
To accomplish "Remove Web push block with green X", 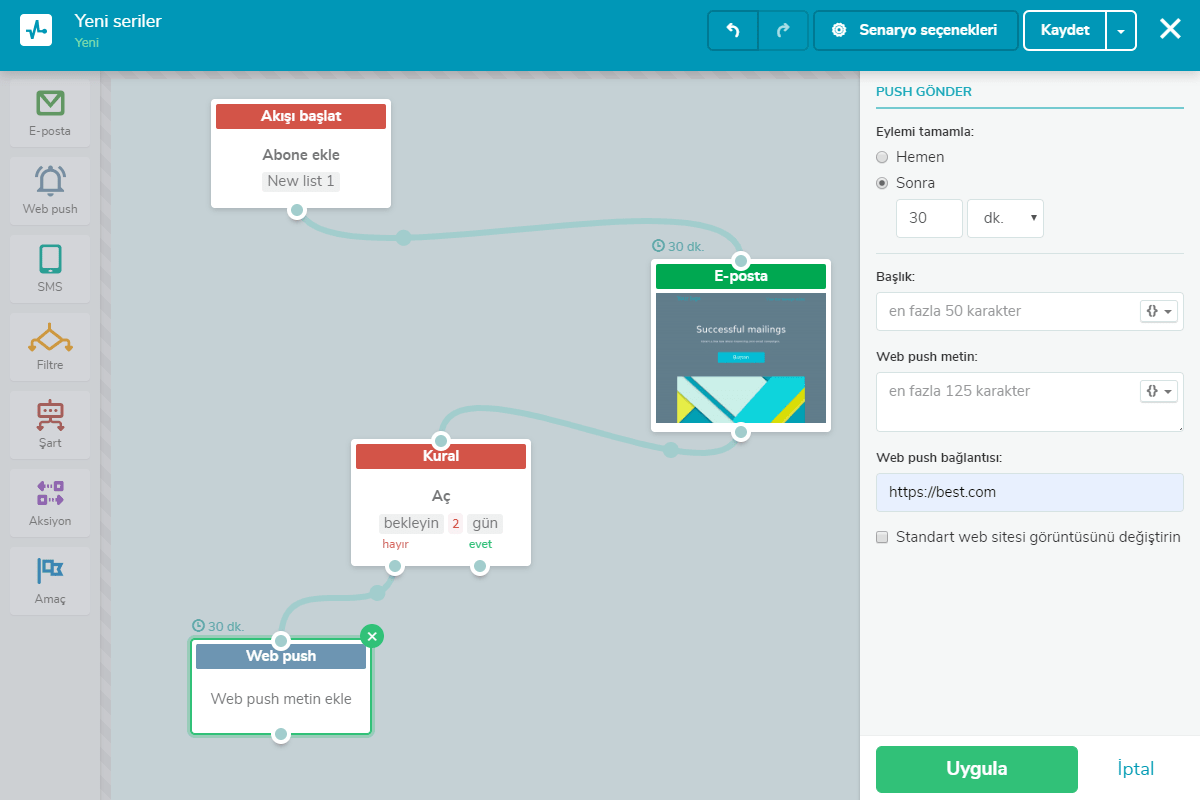I will coord(371,636).
